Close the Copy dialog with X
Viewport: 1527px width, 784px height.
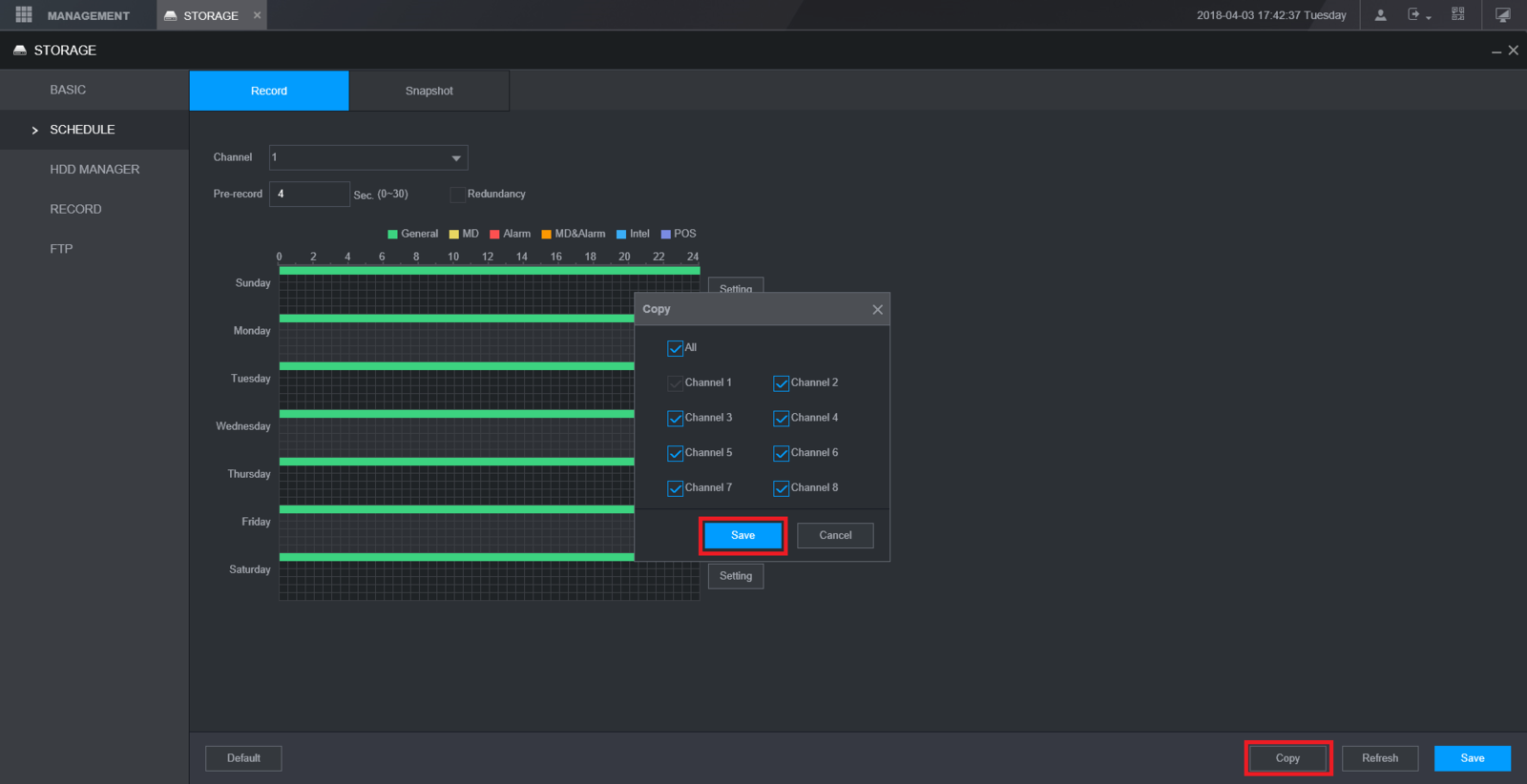[x=877, y=310]
